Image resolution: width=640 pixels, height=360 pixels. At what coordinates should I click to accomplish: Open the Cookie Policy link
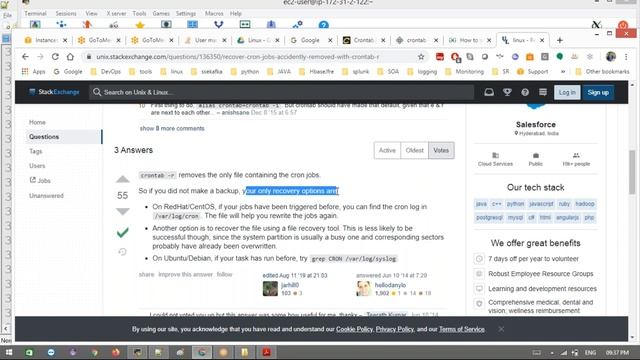coord(354,329)
